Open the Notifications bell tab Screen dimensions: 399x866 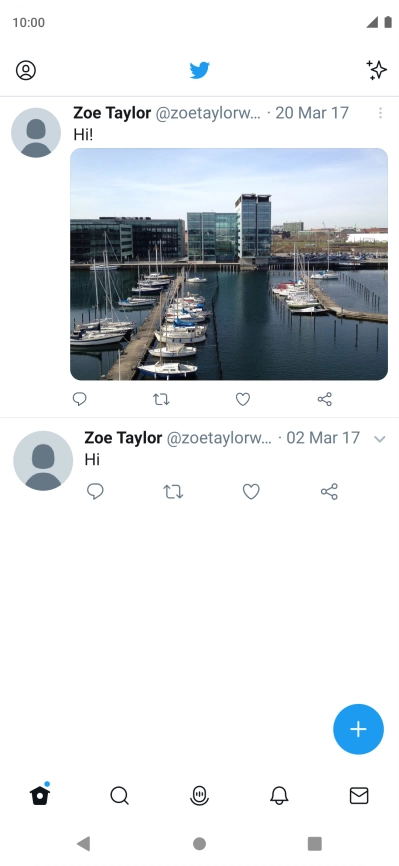tap(279, 796)
